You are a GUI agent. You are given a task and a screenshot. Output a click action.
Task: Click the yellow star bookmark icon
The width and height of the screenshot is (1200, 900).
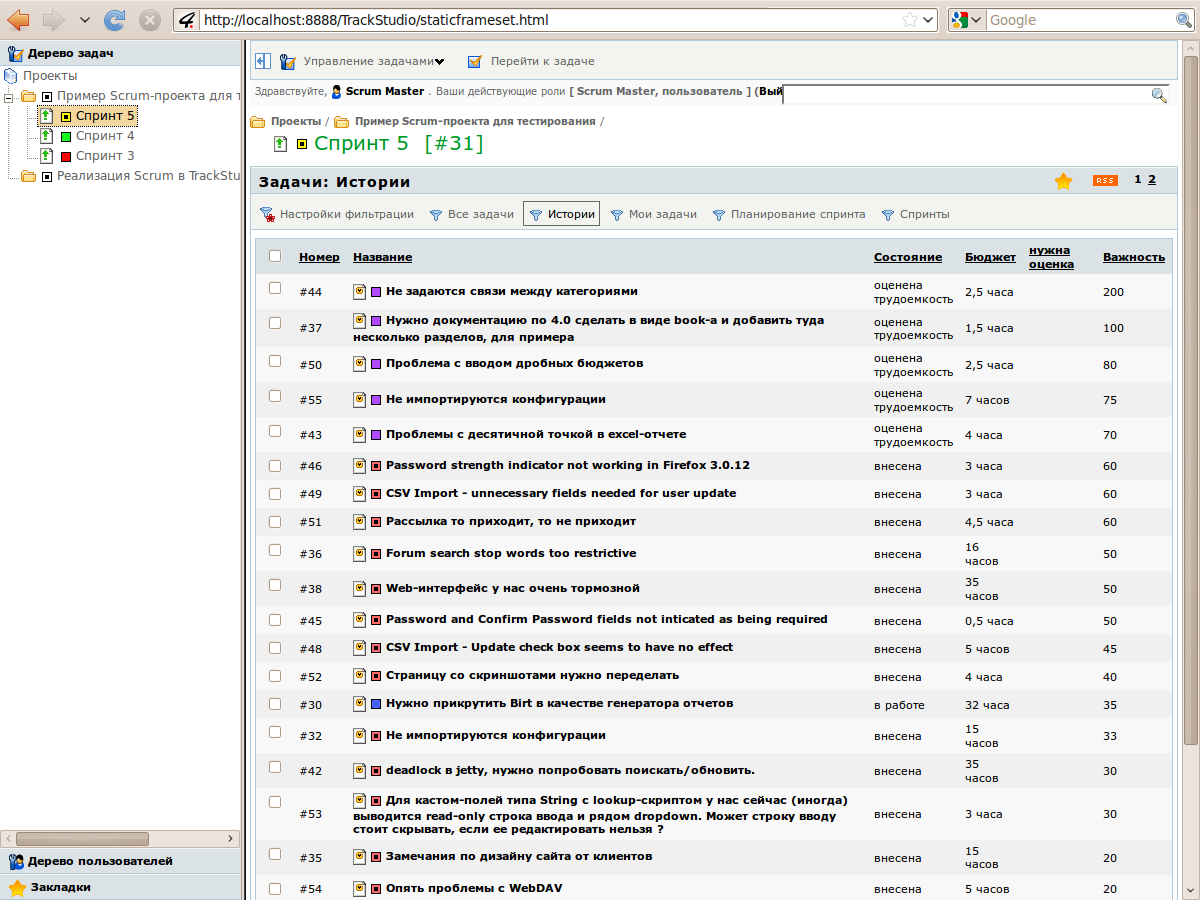(1063, 181)
